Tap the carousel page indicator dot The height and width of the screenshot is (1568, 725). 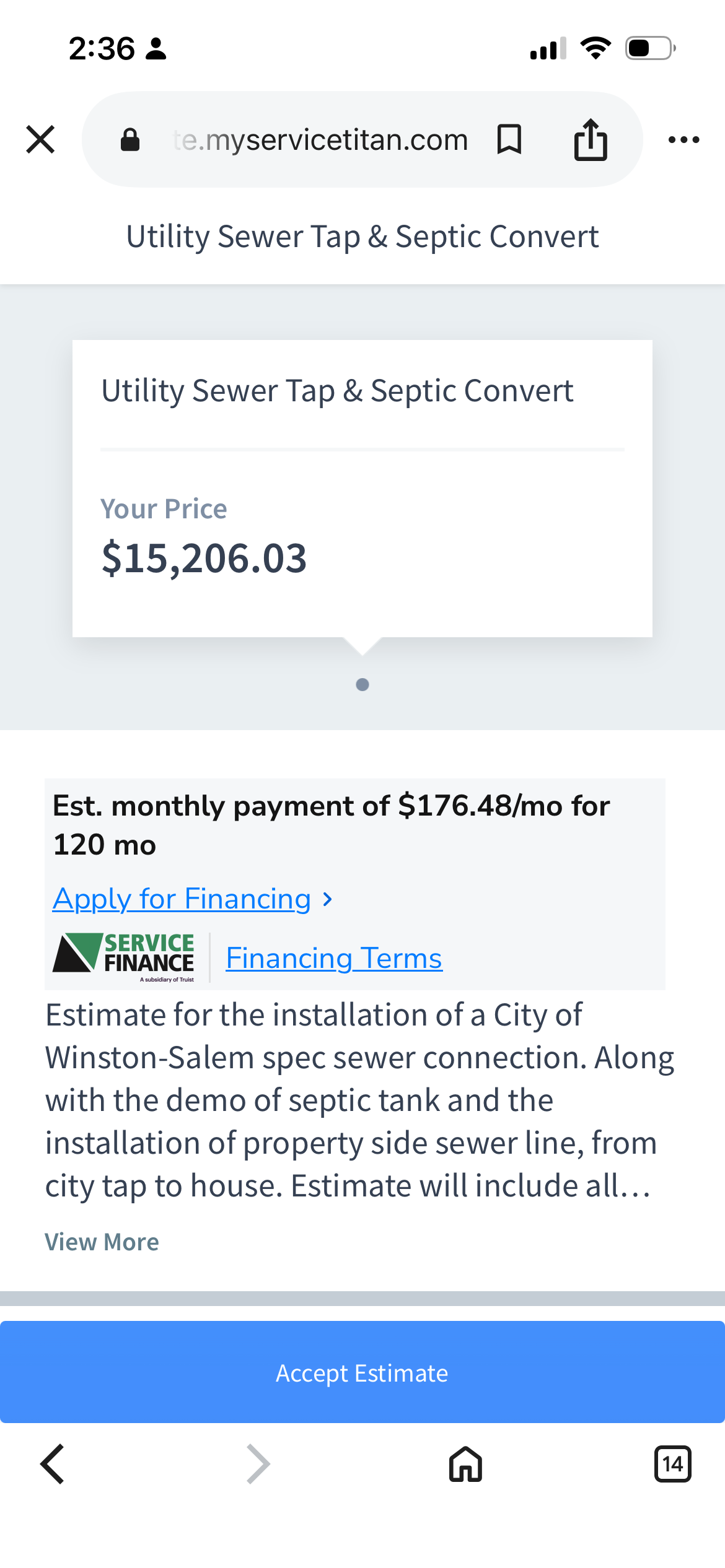362,684
